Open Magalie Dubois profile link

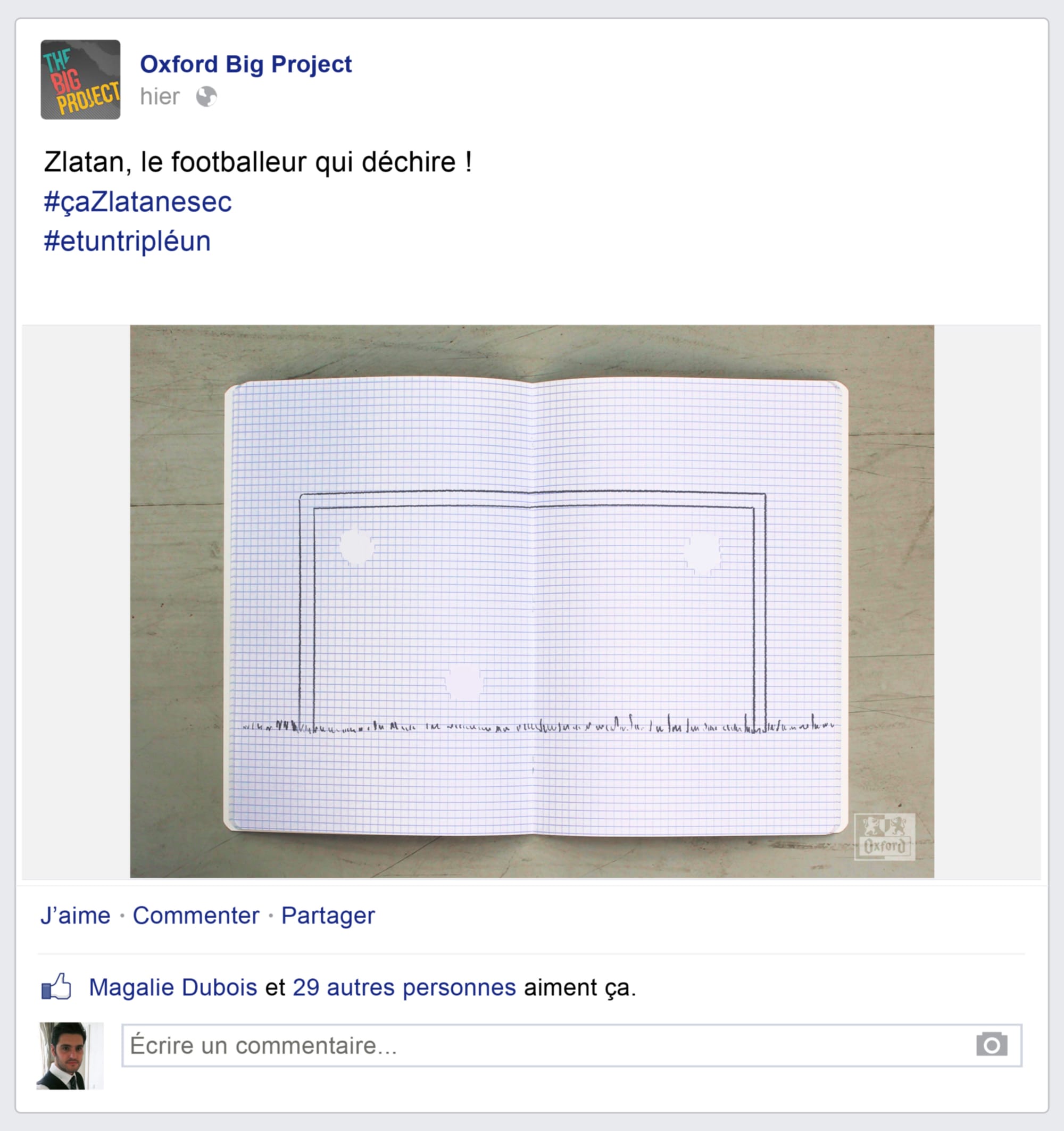(173, 988)
